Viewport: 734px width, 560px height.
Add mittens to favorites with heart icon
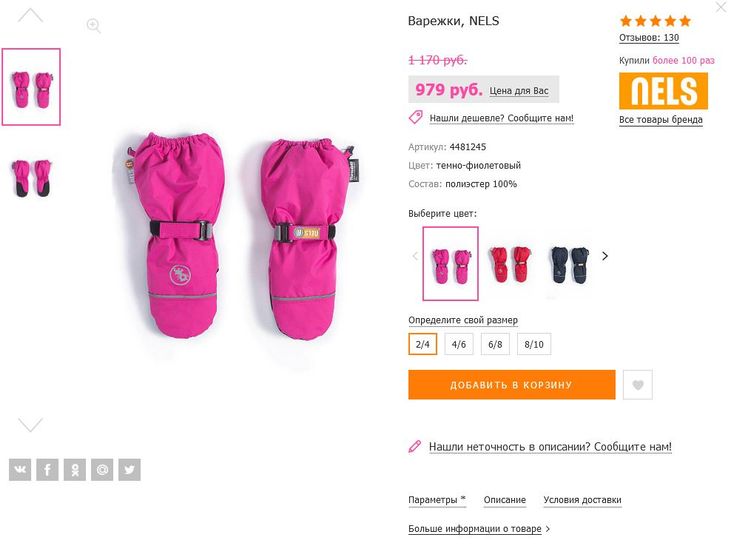[638, 385]
